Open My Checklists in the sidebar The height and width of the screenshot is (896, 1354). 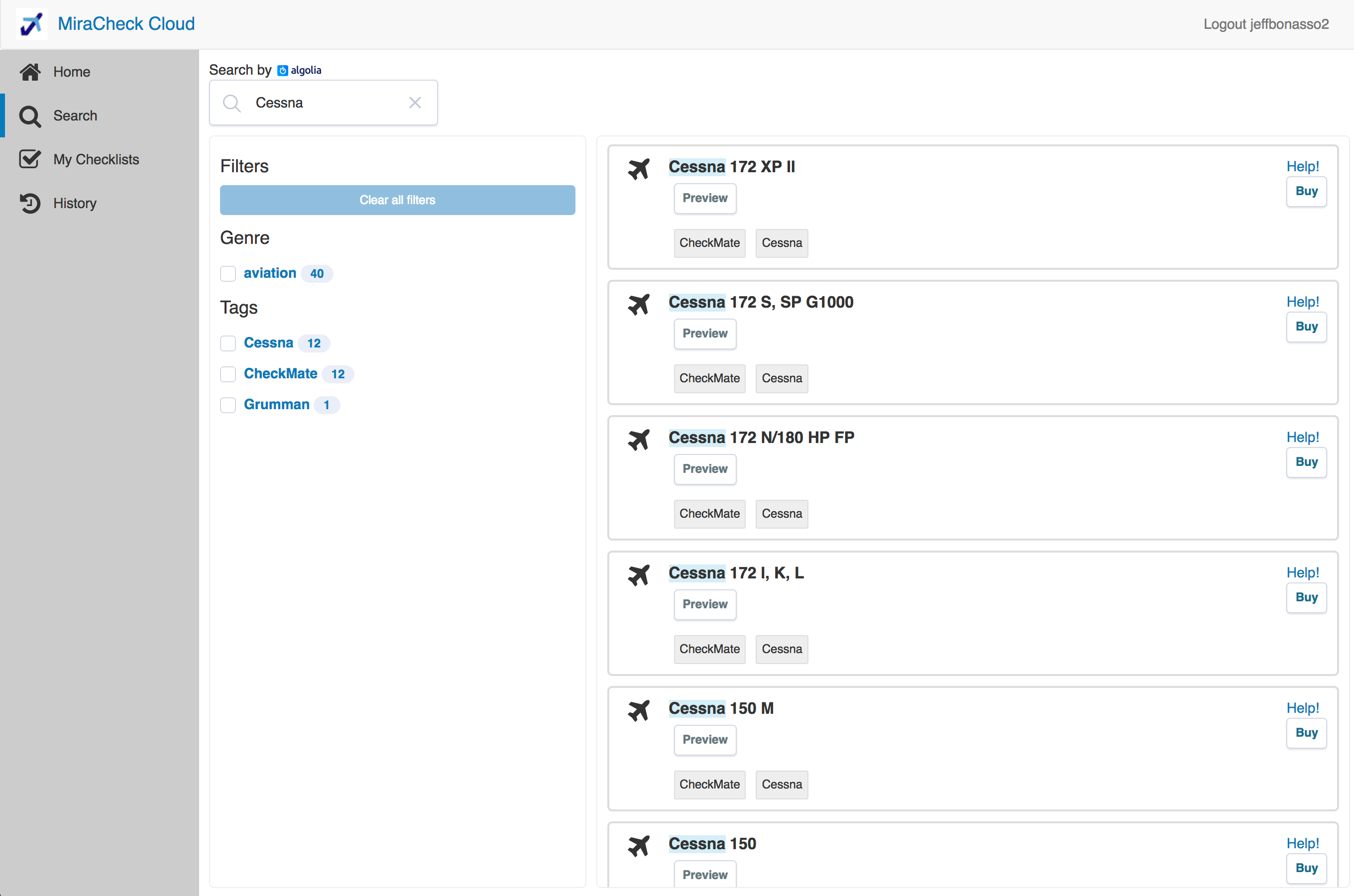tap(100, 159)
